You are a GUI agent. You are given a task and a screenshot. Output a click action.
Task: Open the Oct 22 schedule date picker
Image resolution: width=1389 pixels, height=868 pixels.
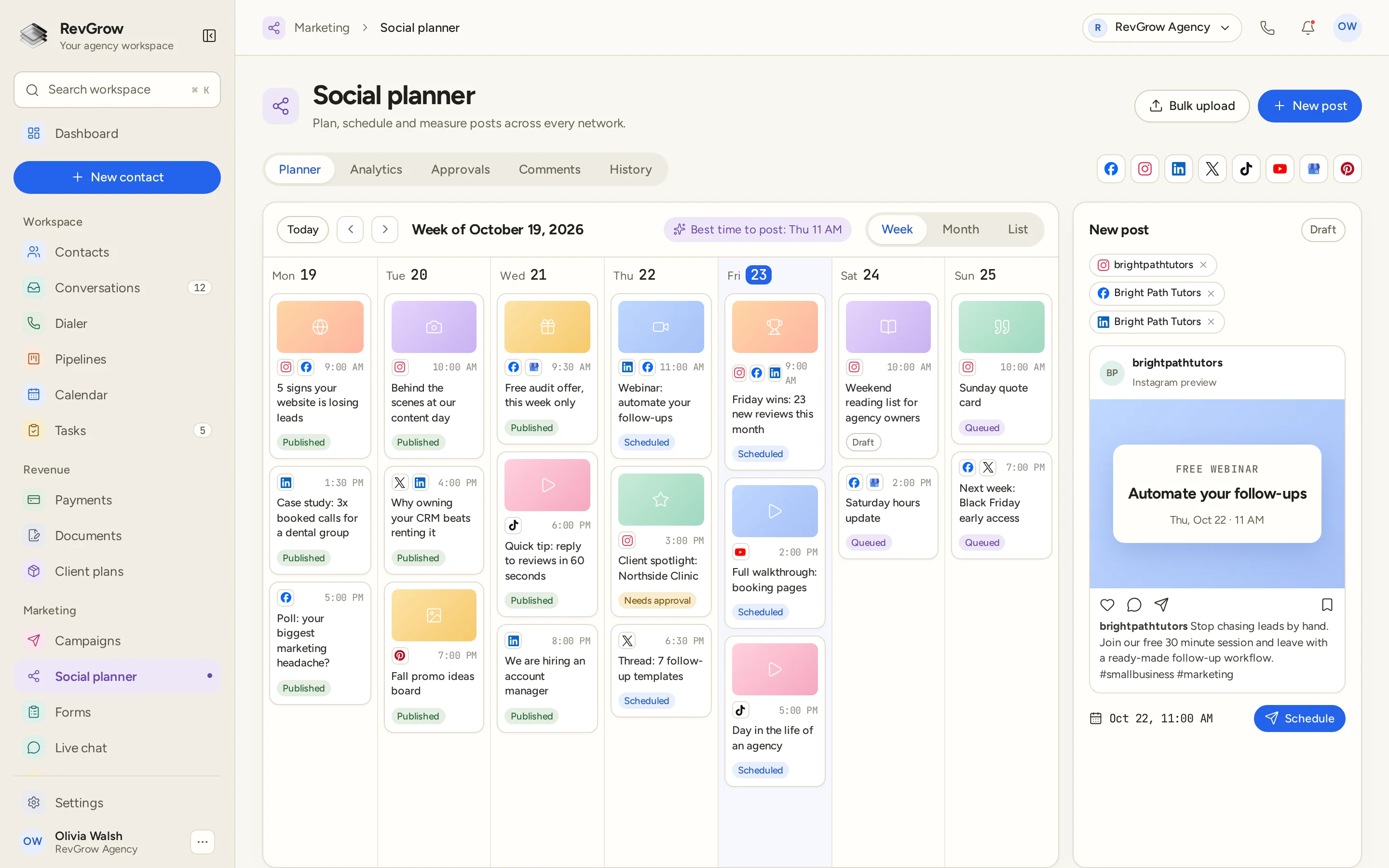tap(1151, 718)
